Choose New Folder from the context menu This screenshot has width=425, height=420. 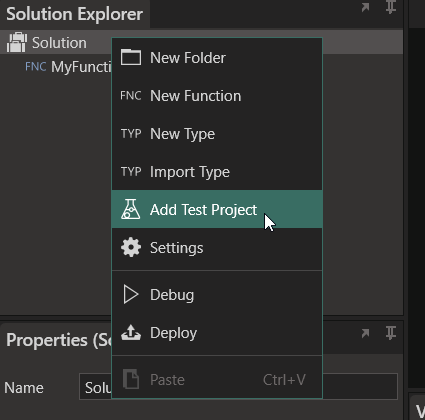tap(217, 58)
